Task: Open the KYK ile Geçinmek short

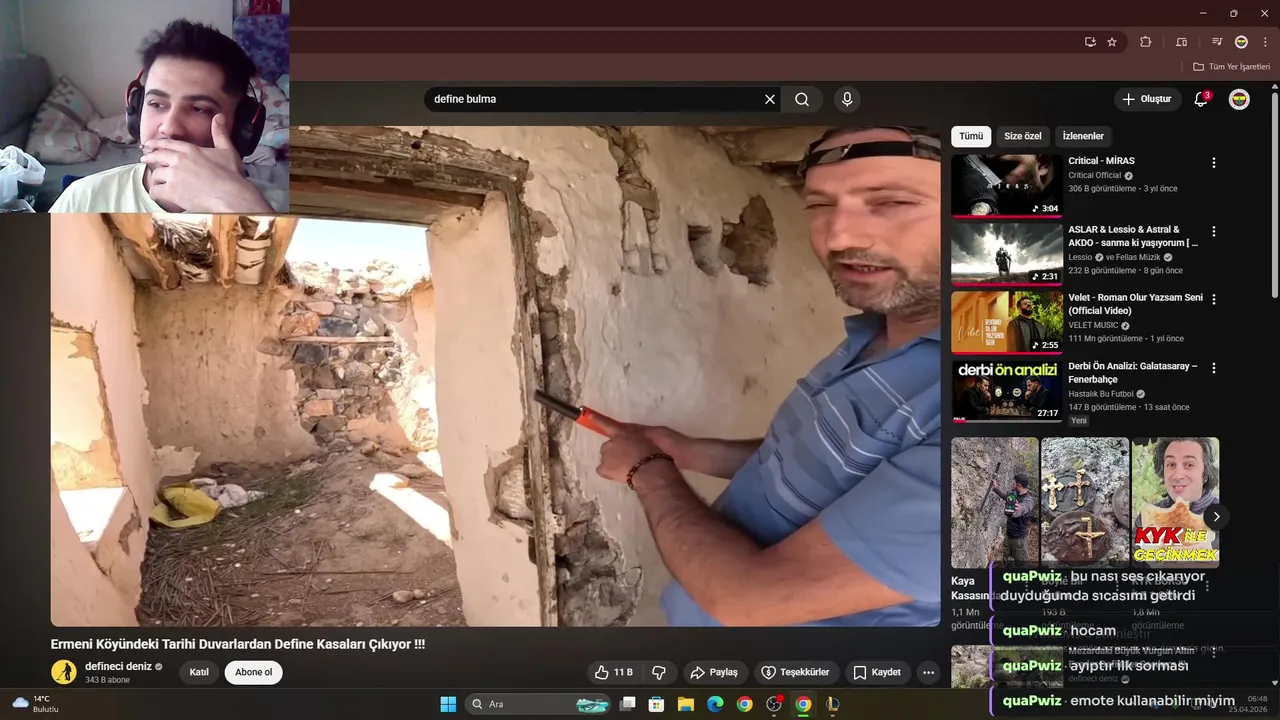Action: click(x=1175, y=502)
